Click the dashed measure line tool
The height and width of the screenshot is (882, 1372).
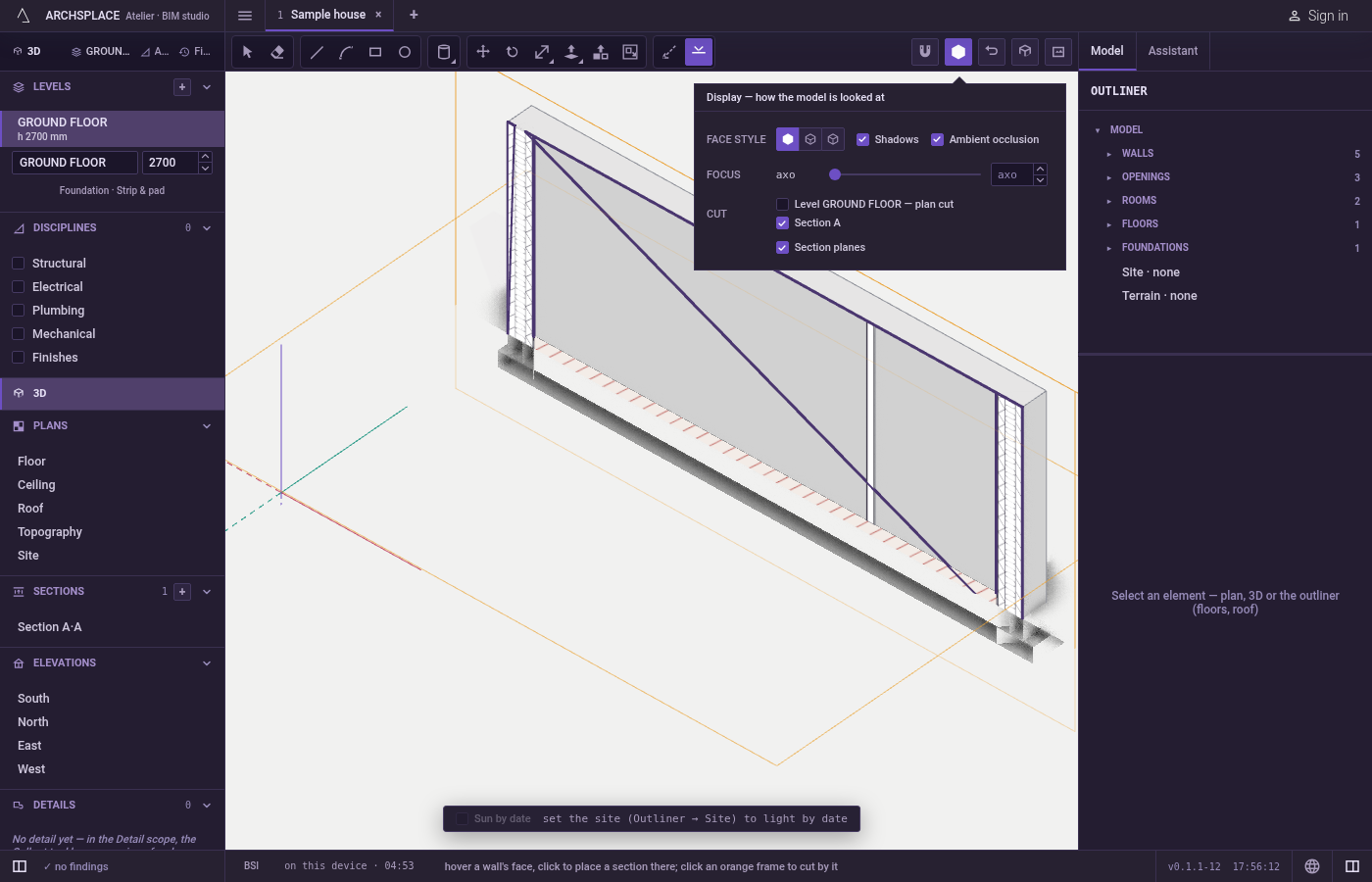(x=669, y=52)
